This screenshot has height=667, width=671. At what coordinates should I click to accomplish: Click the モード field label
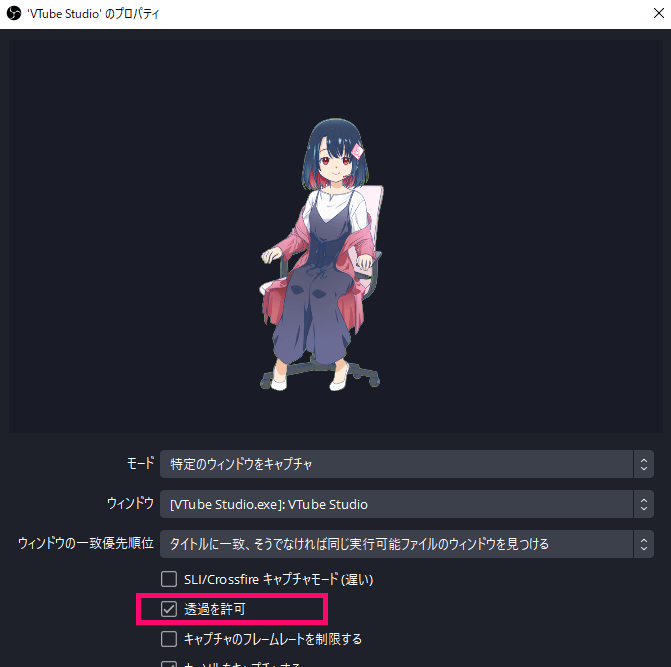point(140,463)
